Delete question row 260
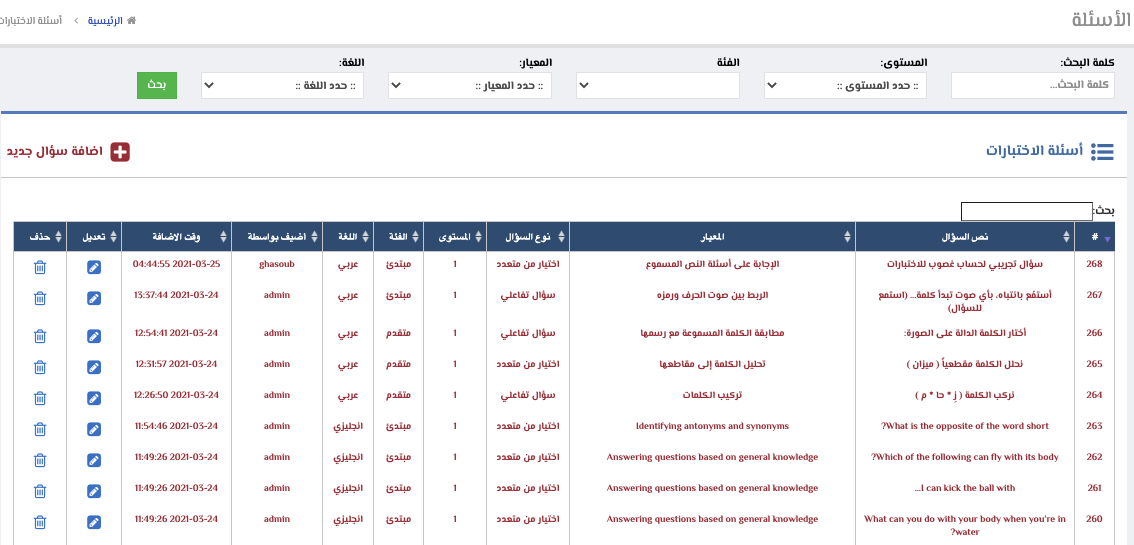This screenshot has width=1134, height=545. [40, 523]
